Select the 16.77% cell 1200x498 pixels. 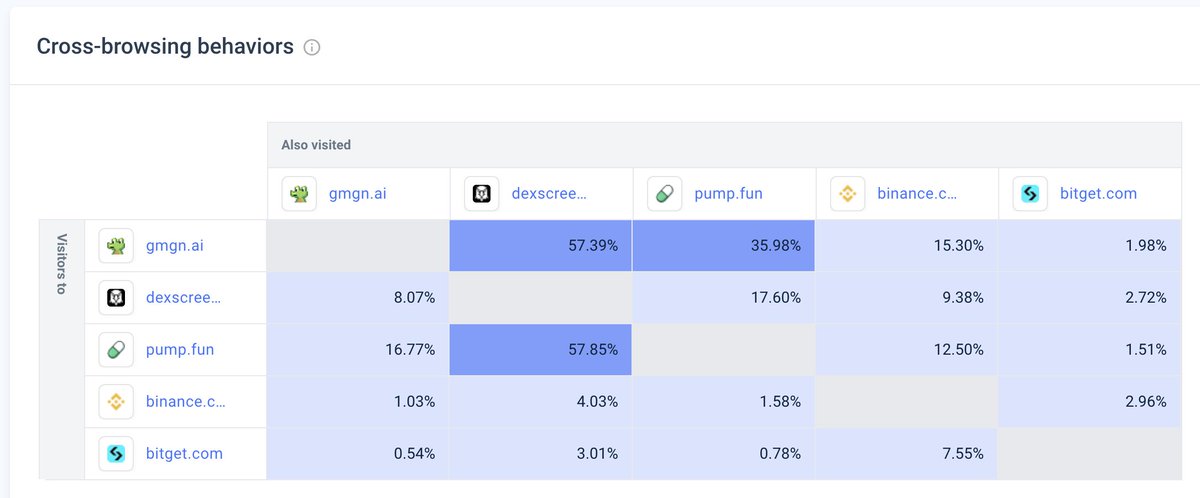click(x=358, y=350)
